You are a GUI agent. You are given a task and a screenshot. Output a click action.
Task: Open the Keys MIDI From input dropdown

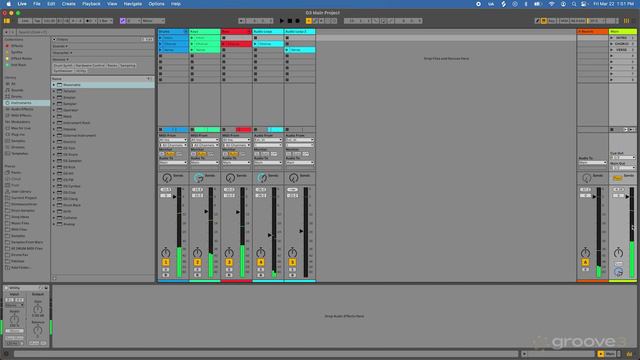point(204,140)
